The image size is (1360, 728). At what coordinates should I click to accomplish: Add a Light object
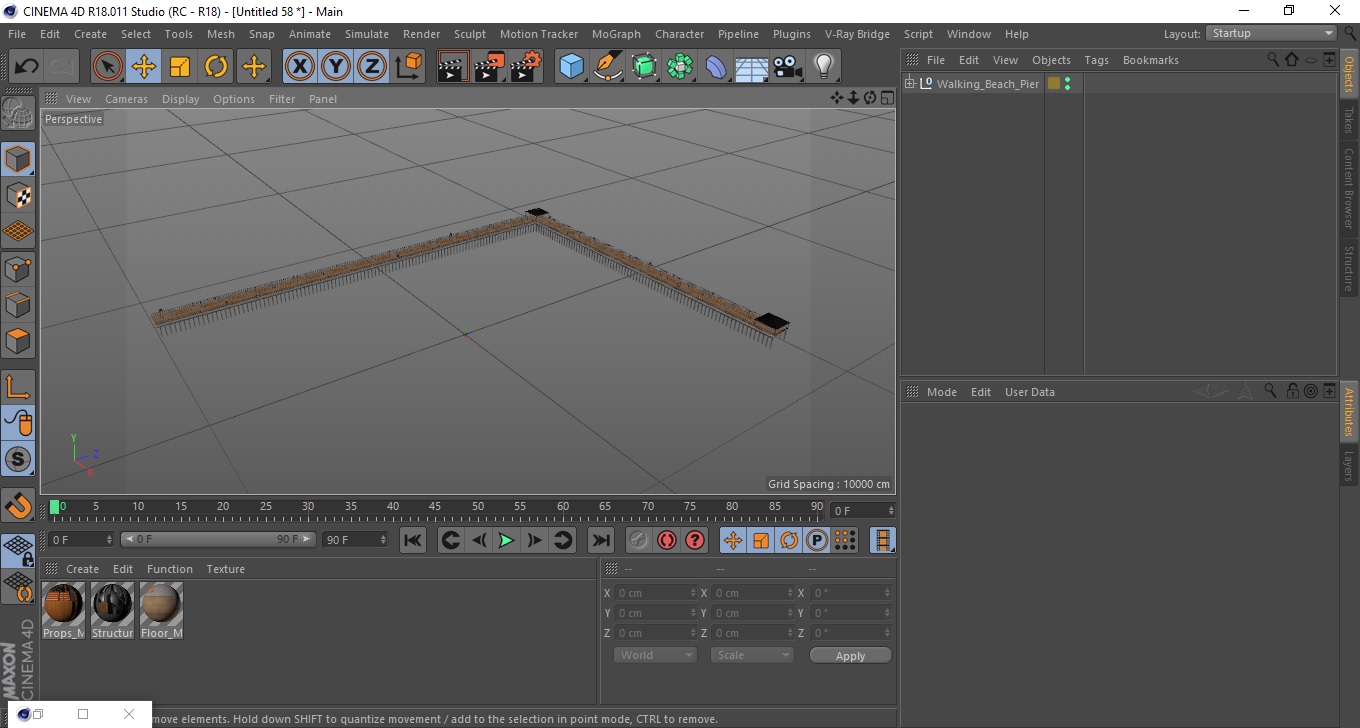click(x=824, y=67)
